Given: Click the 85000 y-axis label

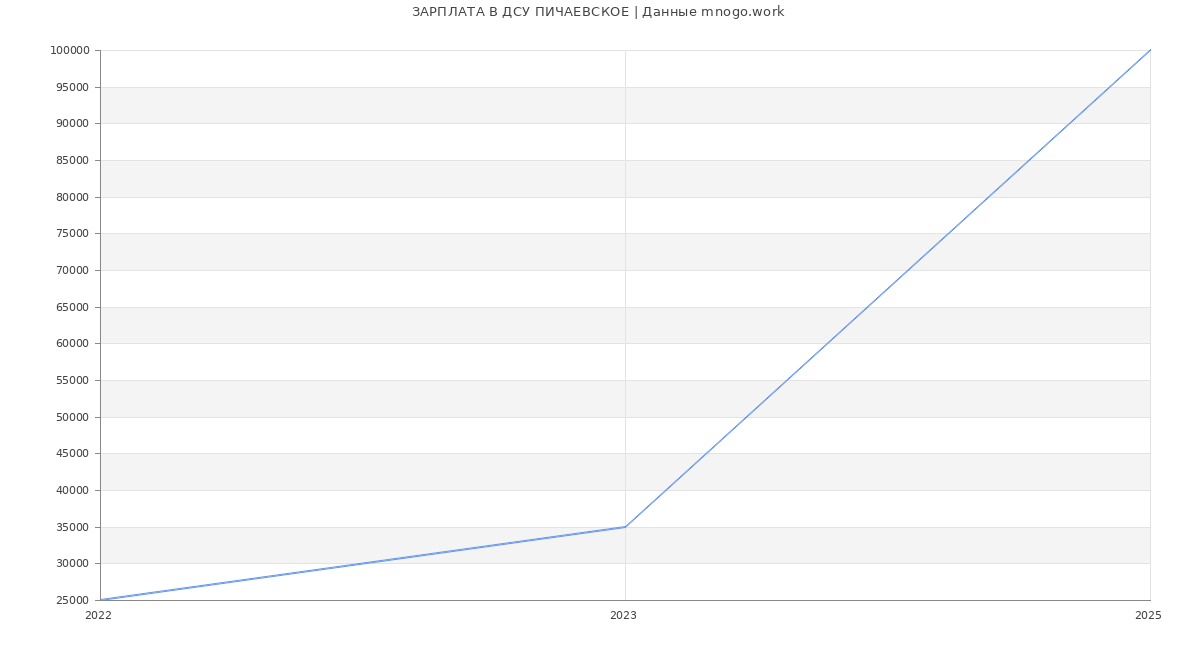Looking at the screenshot, I should (72, 160).
